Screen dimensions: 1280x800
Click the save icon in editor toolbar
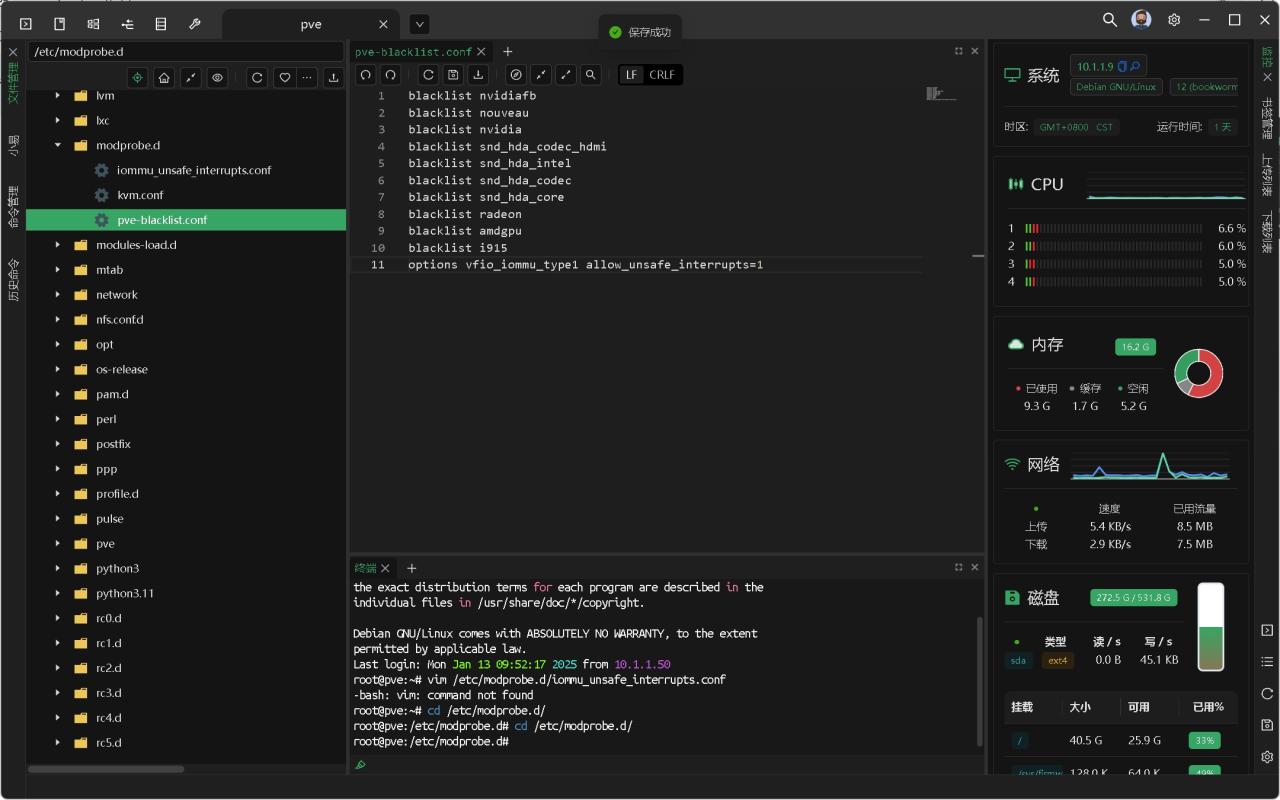pos(453,74)
